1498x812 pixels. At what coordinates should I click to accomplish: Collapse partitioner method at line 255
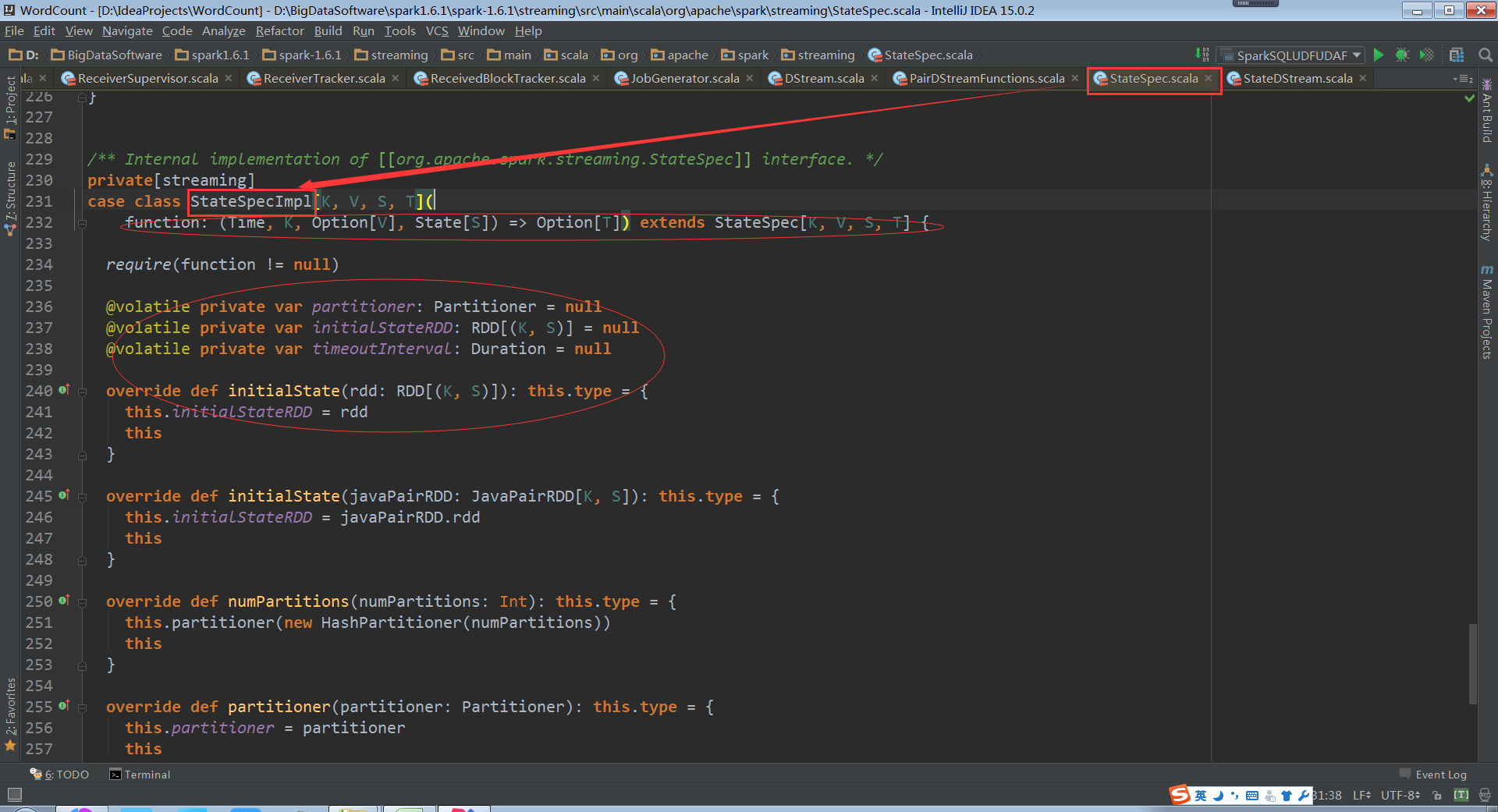point(82,707)
